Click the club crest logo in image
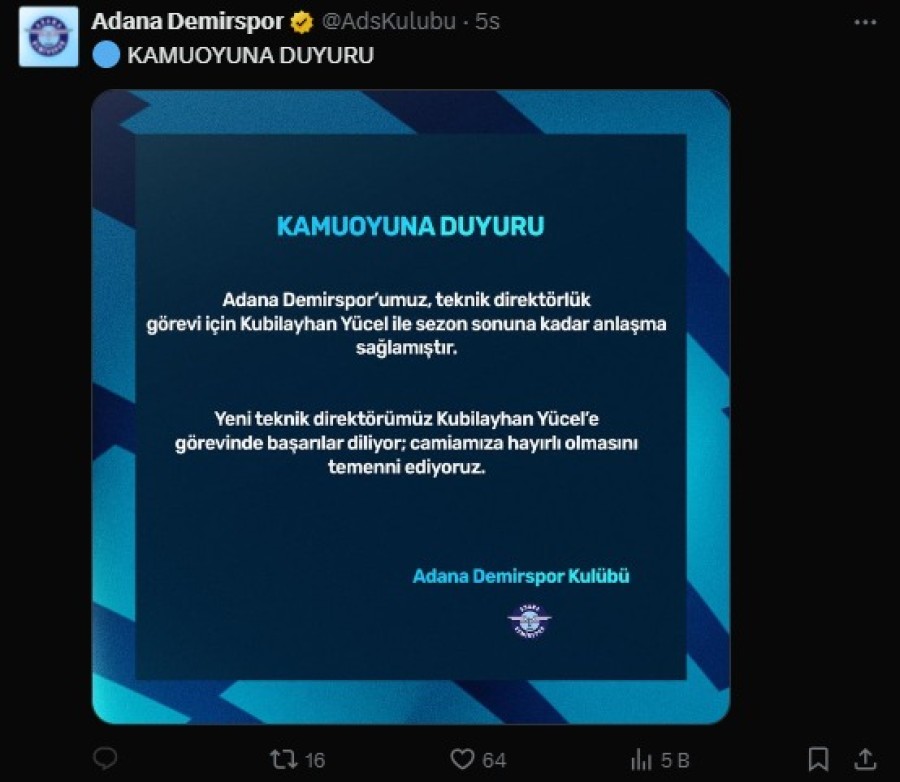The image size is (900, 782). [529, 621]
